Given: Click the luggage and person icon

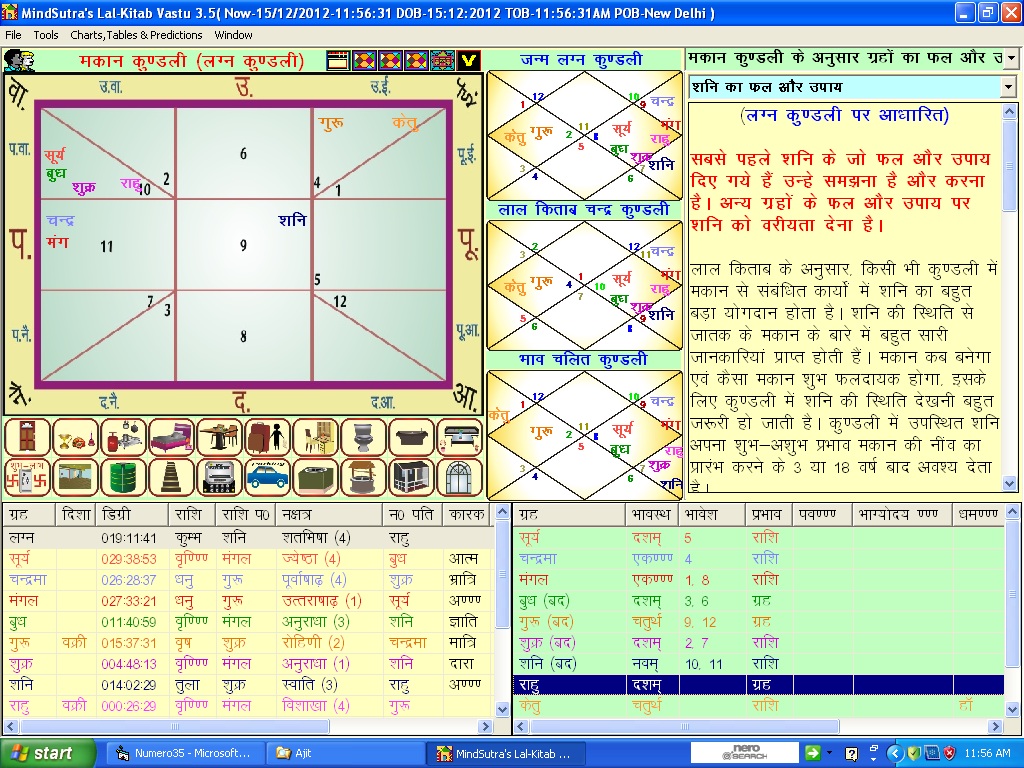Looking at the screenshot, I should [267, 436].
